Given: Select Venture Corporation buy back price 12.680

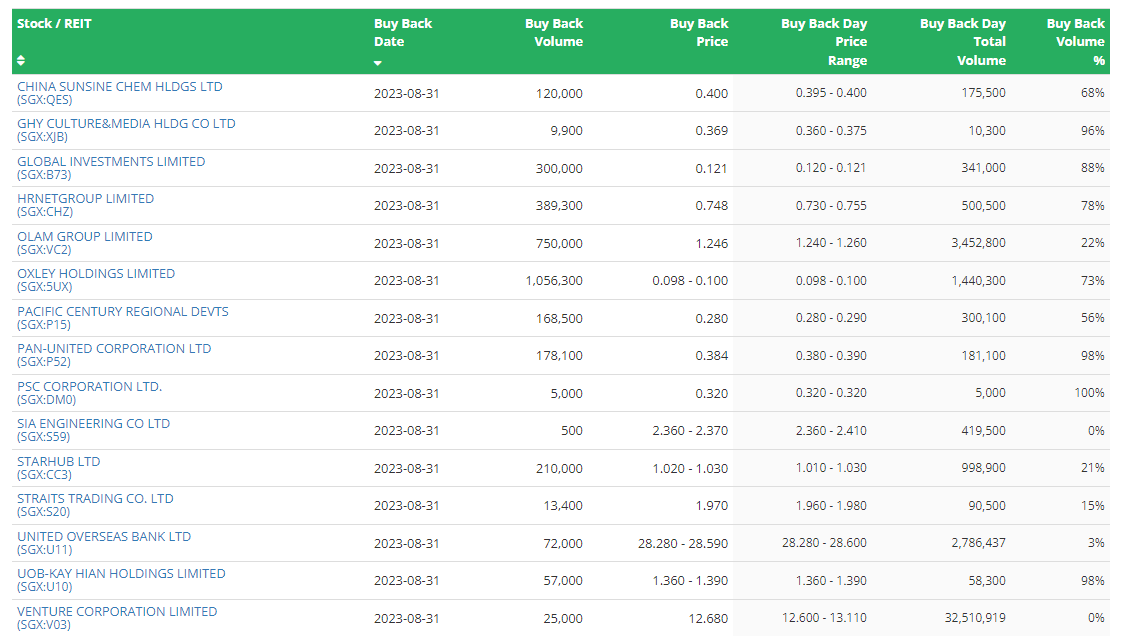Looking at the screenshot, I should pos(707,618).
